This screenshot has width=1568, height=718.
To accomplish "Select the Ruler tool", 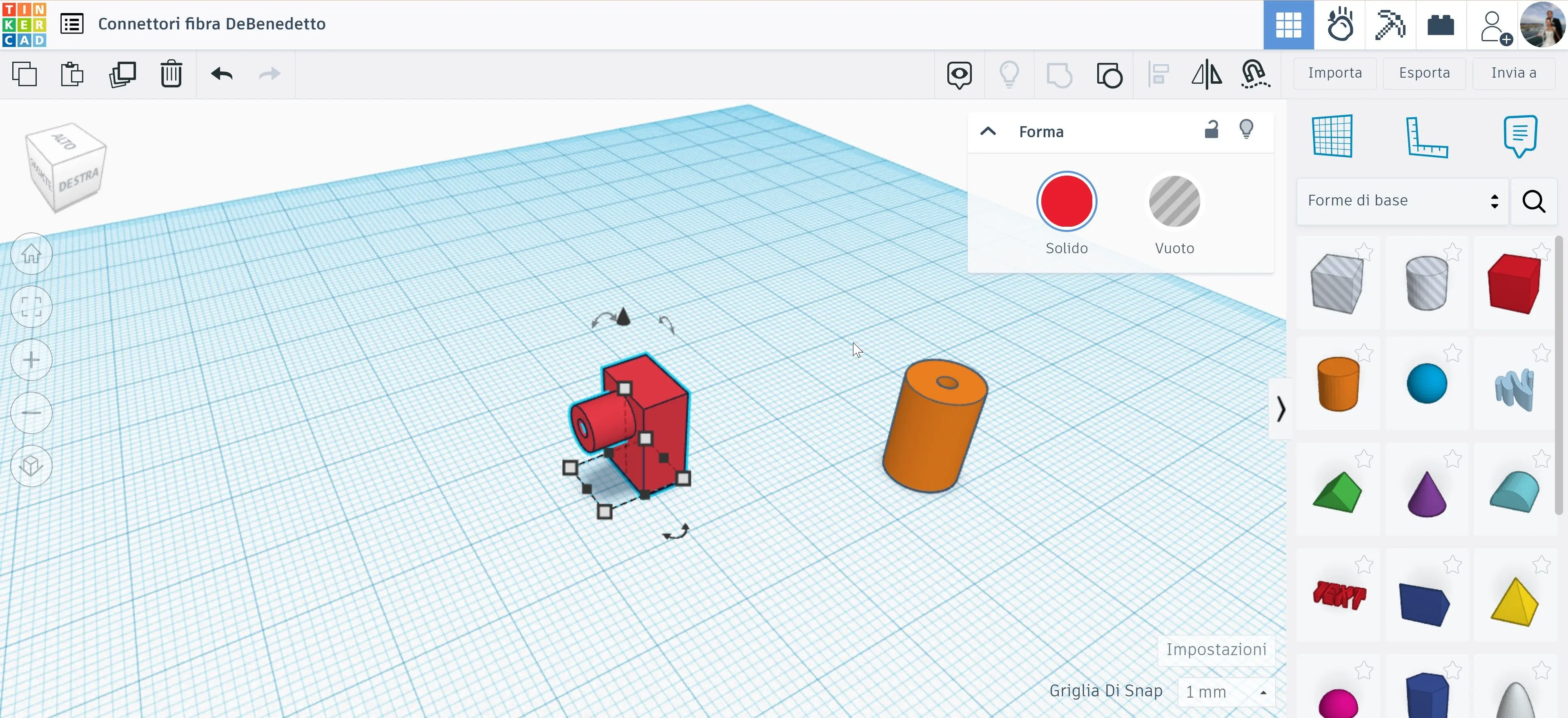I will 1427,137.
